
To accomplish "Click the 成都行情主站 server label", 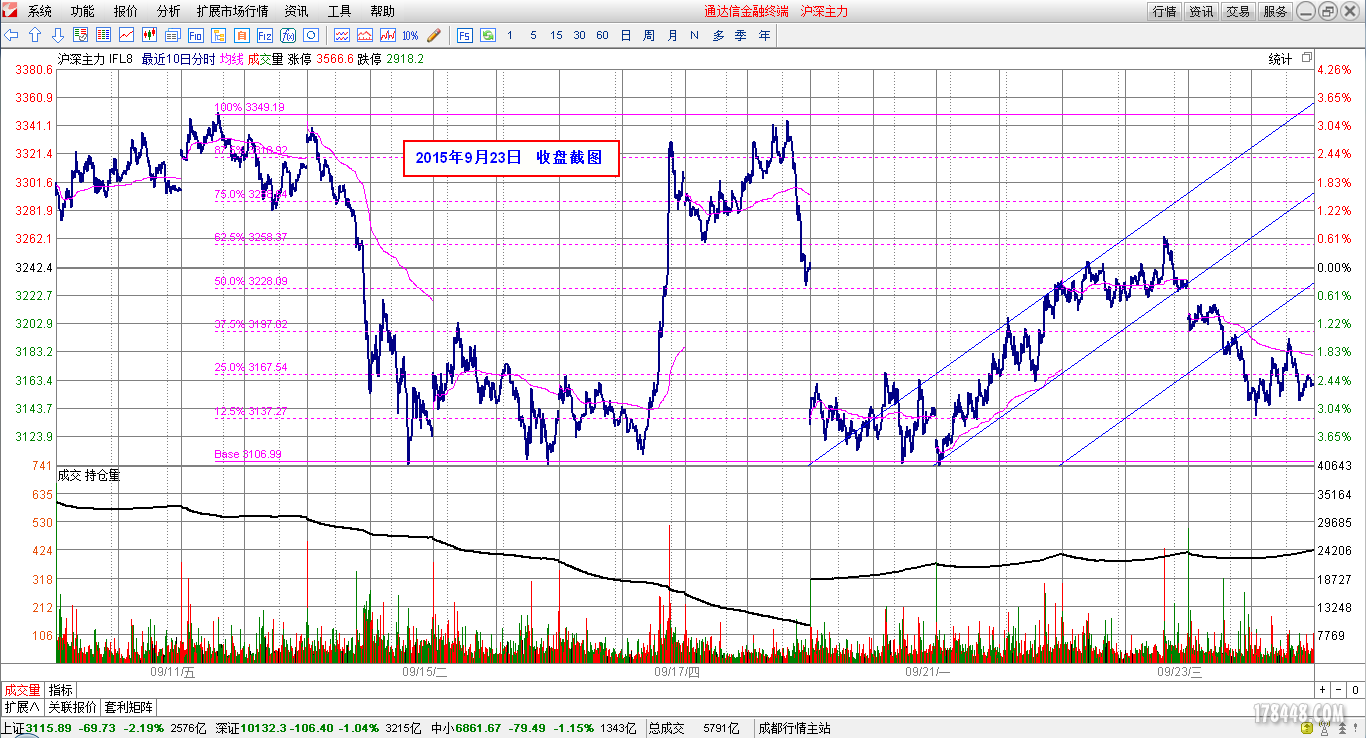I will pyautogui.click(x=794, y=728).
